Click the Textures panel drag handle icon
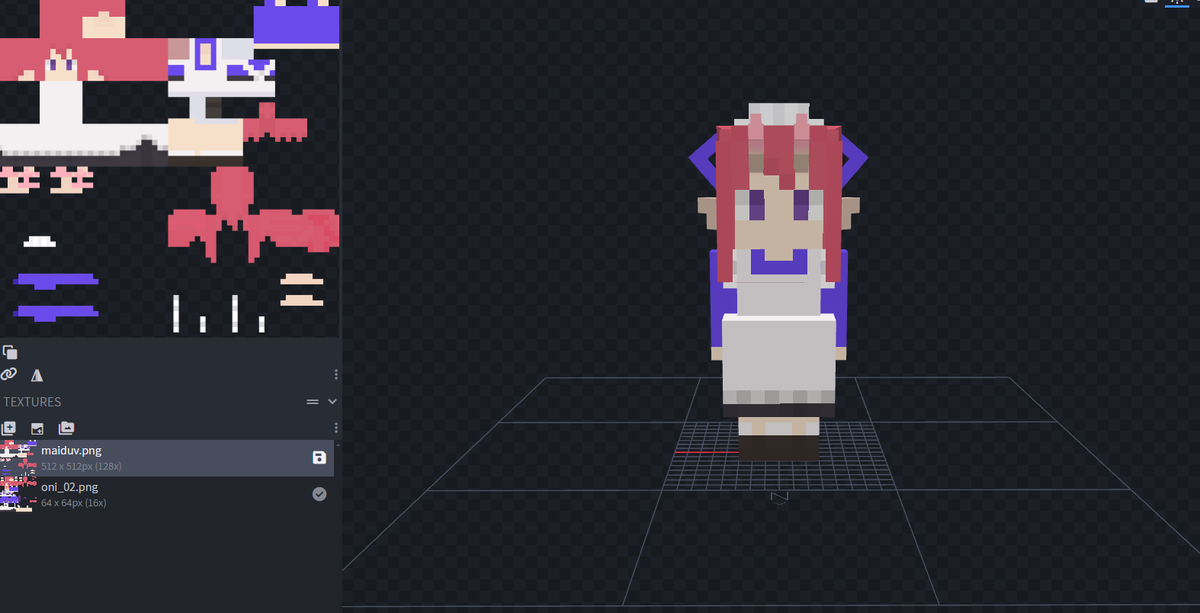Viewport: 1200px width, 613px height. point(312,401)
